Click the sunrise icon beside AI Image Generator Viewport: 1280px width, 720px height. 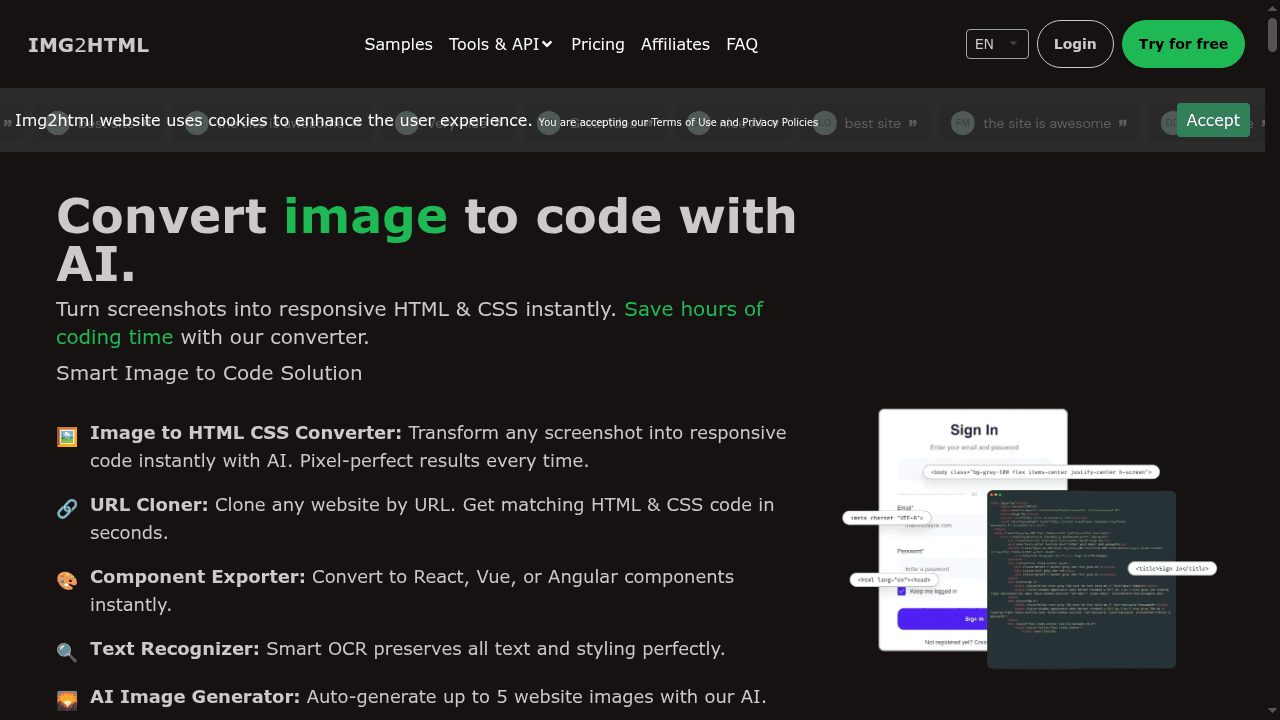[x=67, y=700]
